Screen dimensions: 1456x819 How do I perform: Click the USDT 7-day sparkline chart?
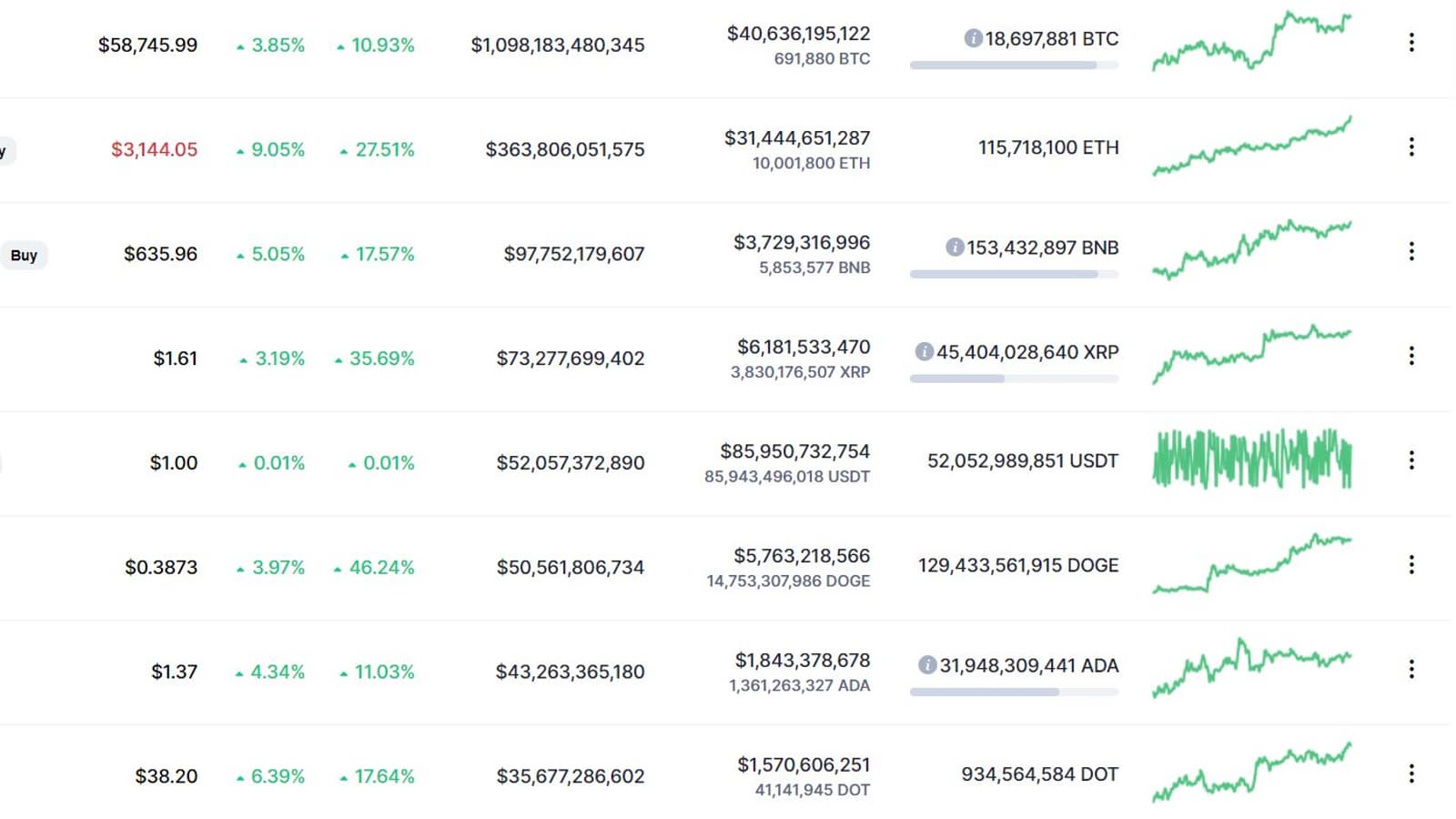pyautogui.click(x=1251, y=460)
